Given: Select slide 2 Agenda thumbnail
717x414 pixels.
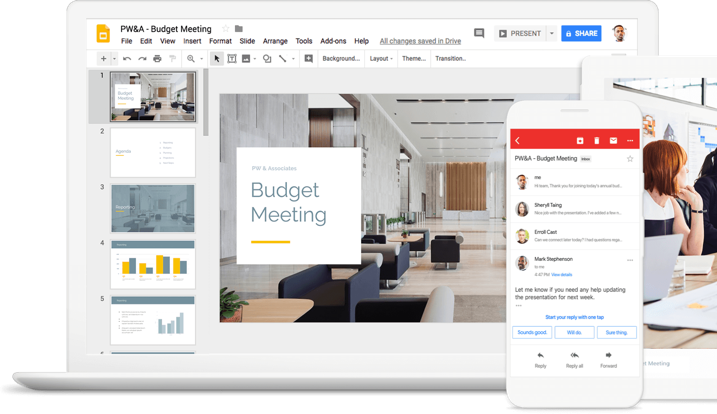Looking at the screenshot, I should (x=153, y=152).
